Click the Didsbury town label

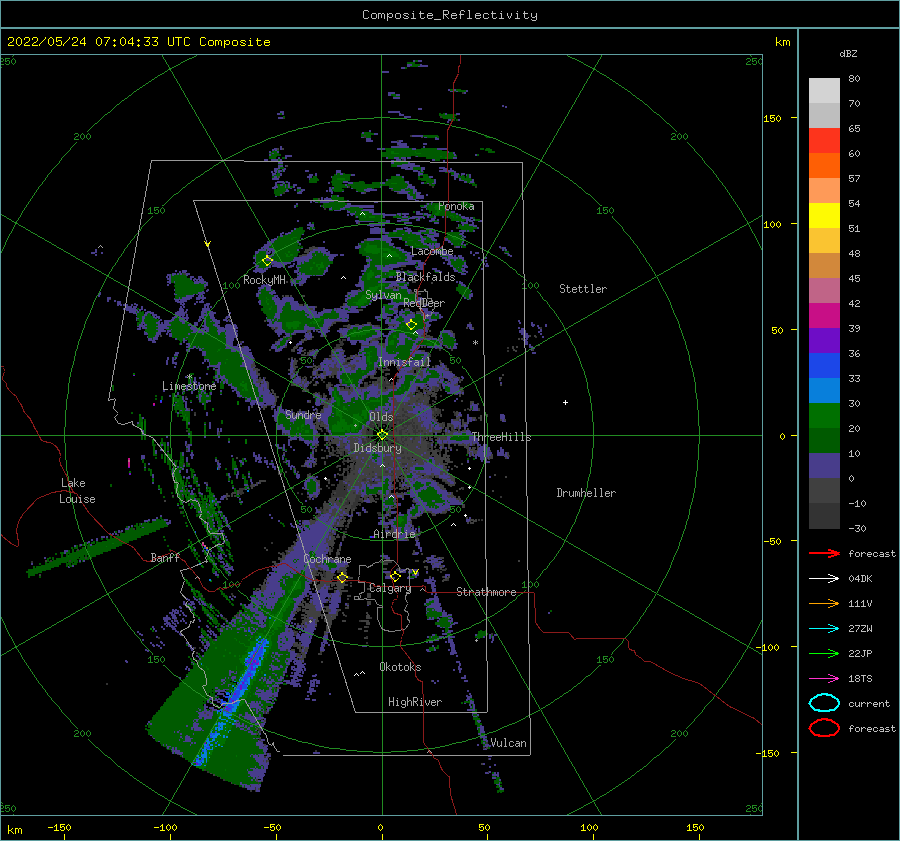(377, 448)
